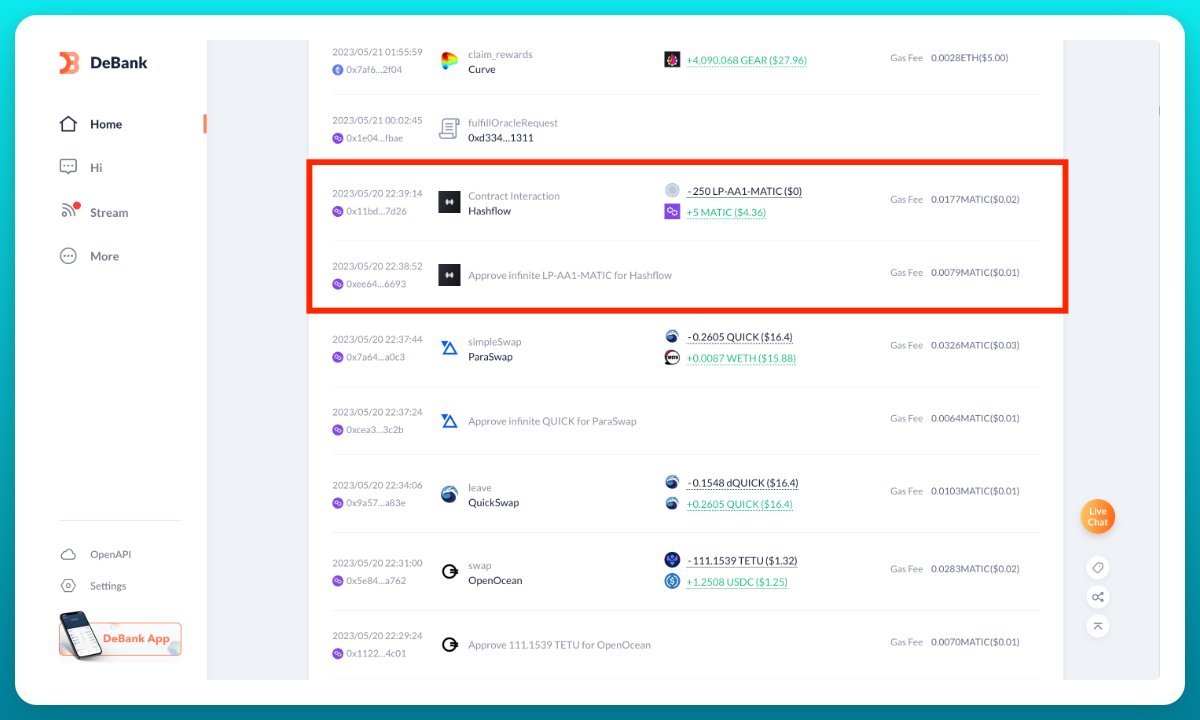1200x720 pixels.
Task: Open the Hashflow protocol link
Action: (x=489, y=211)
